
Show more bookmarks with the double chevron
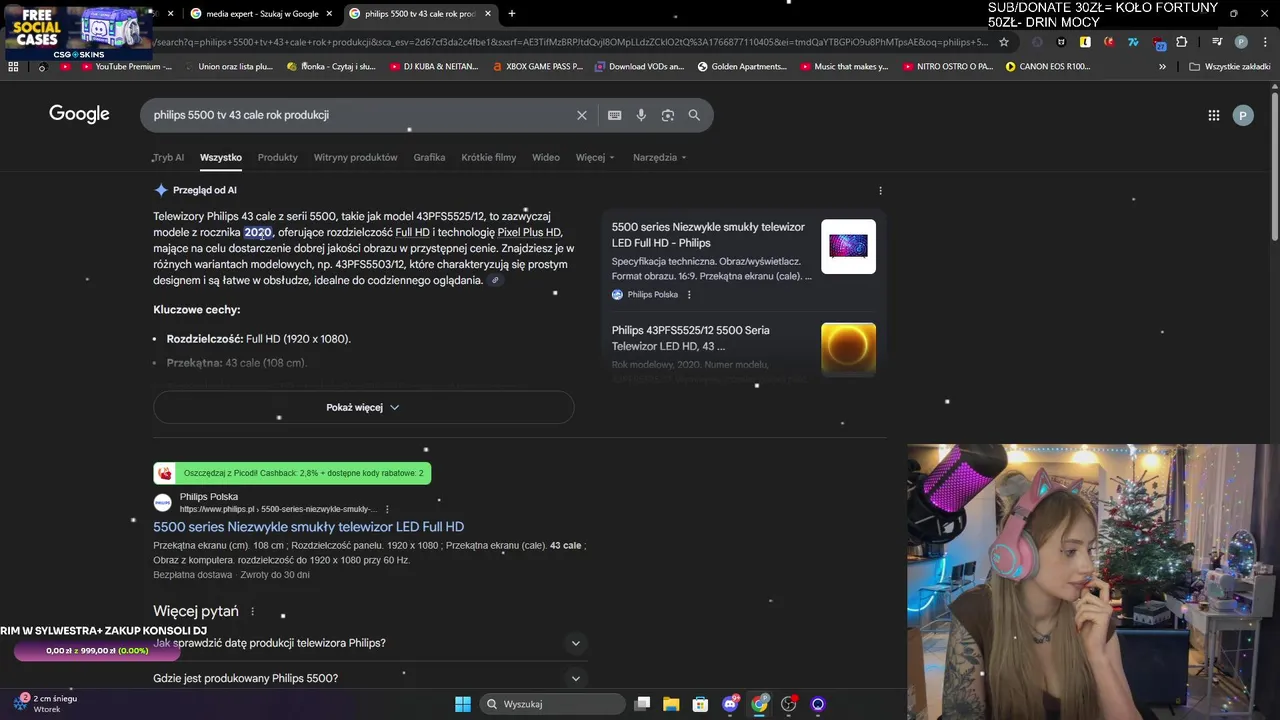point(1162,67)
